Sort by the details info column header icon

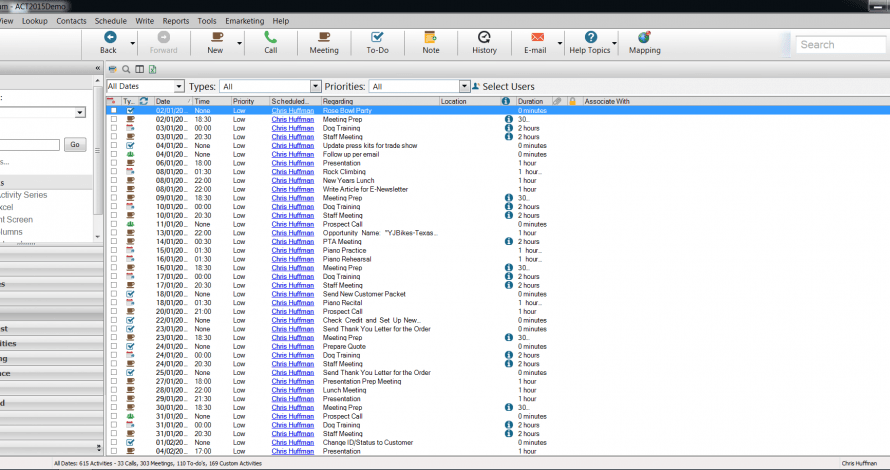pyautogui.click(x=506, y=101)
